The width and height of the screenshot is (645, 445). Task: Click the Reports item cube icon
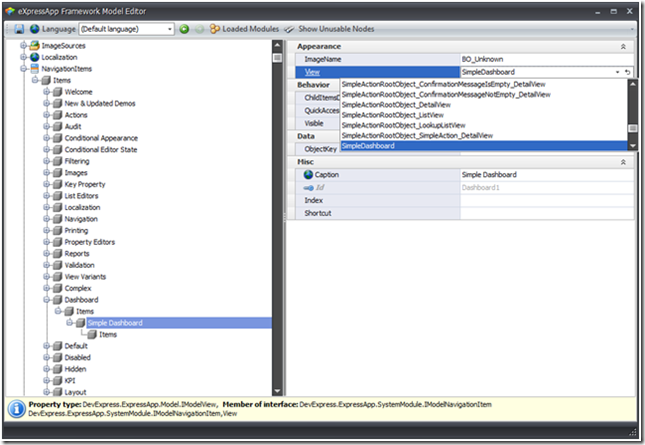point(58,253)
